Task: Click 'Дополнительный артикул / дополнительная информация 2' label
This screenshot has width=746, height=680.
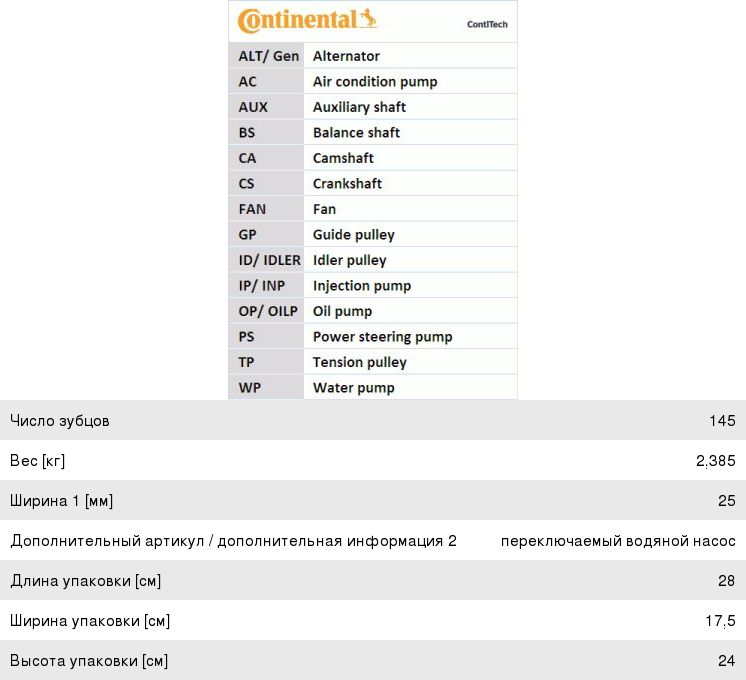Action: pos(234,541)
